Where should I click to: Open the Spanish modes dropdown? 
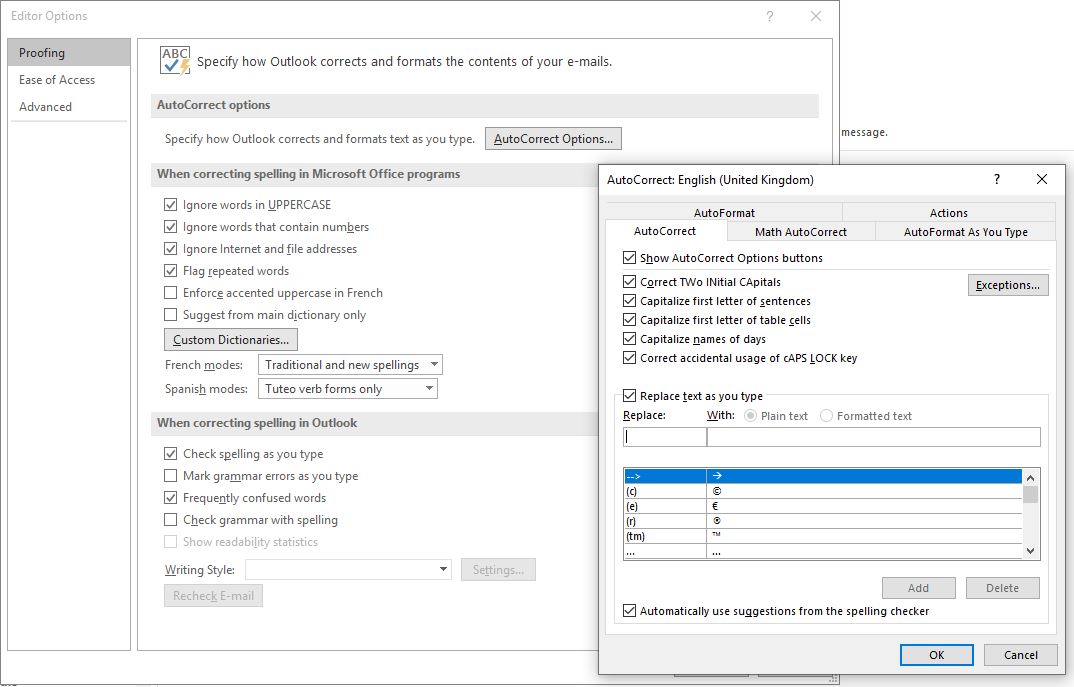347,388
